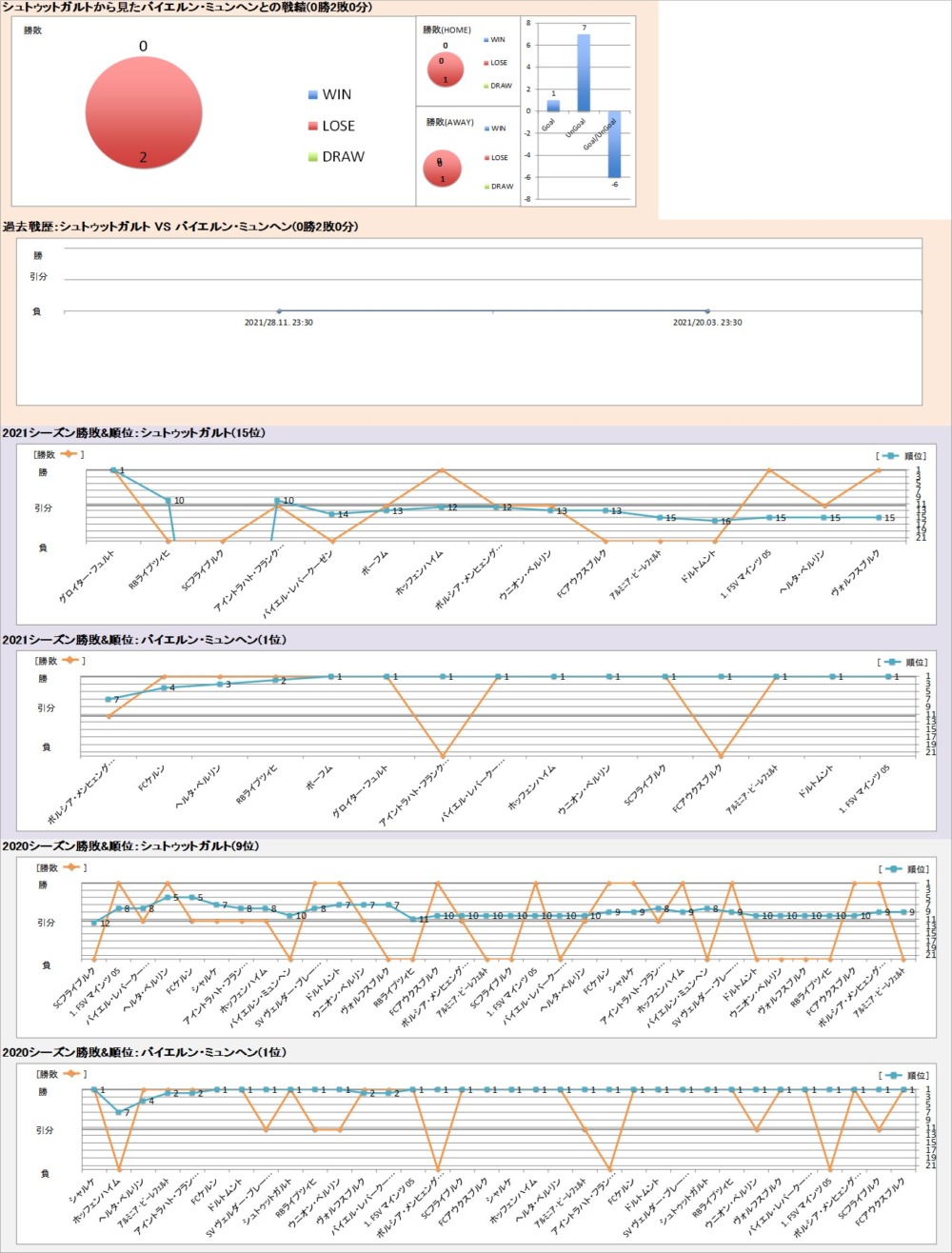Click the 2021/20.03. 23:30 match marker
The height and width of the screenshot is (1253, 952).
(707, 311)
